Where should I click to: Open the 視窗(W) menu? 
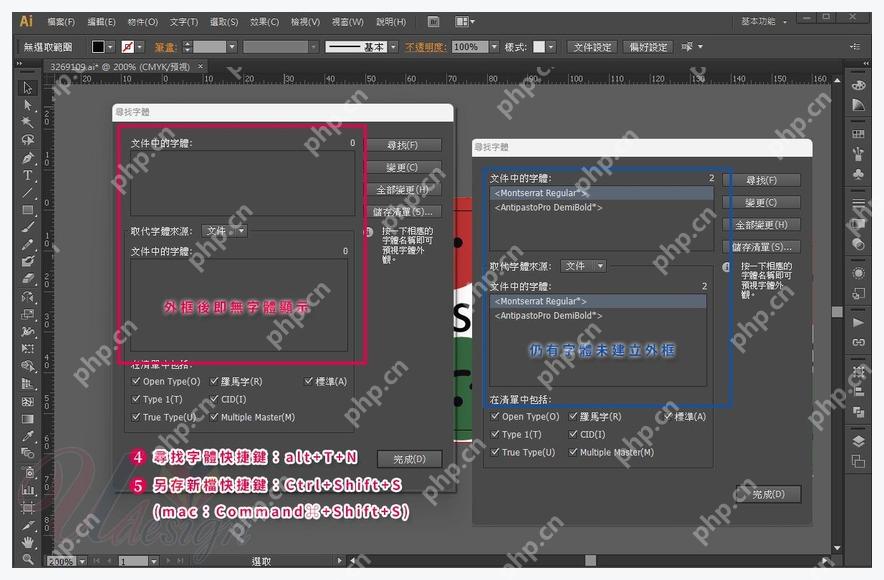coord(347,22)
